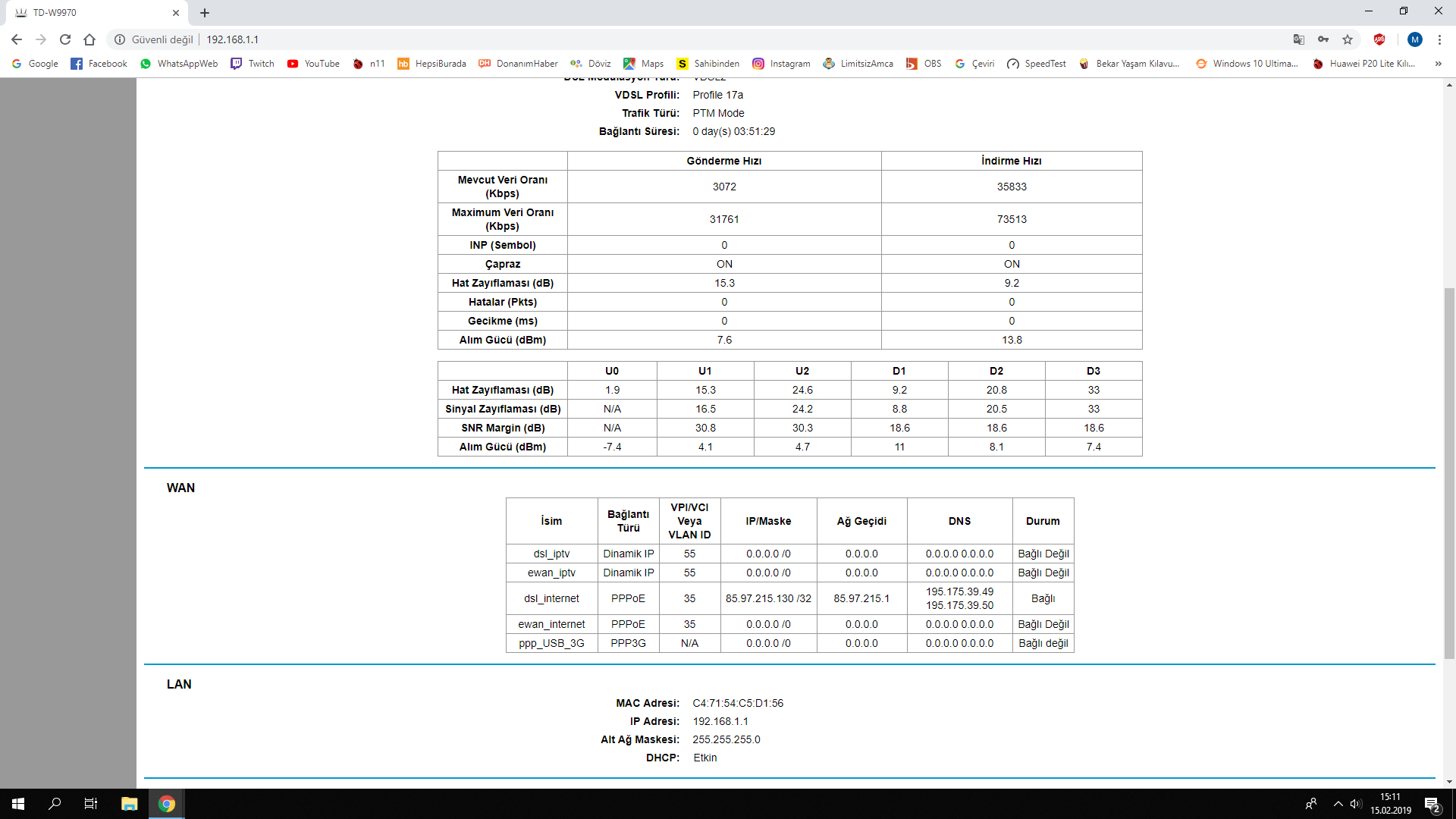The width and height of the screenshot is (1456, 819).
Task: Open File Explorer from the taskbar
Action: click(130, 804)
